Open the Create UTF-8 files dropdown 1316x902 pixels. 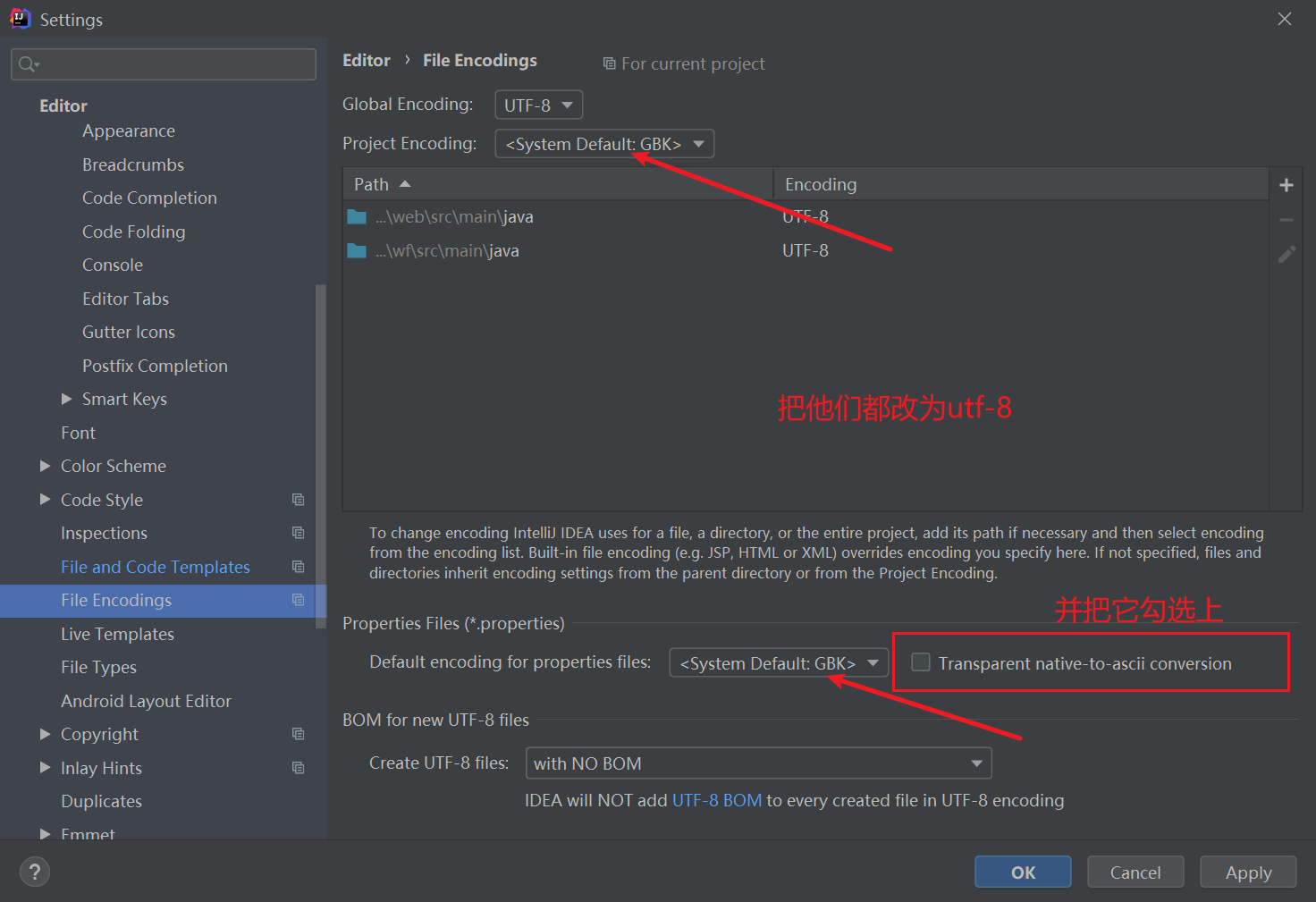(x=759, y=763)
